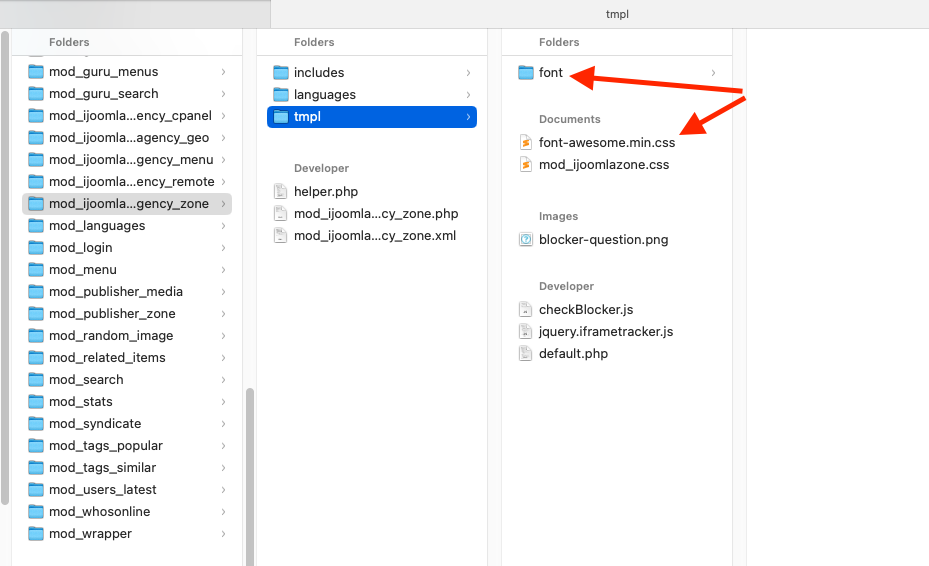This screenshot has width=929, height=566.
Task: Expand the includes folder chevron
Action: [x=468, y=73]
